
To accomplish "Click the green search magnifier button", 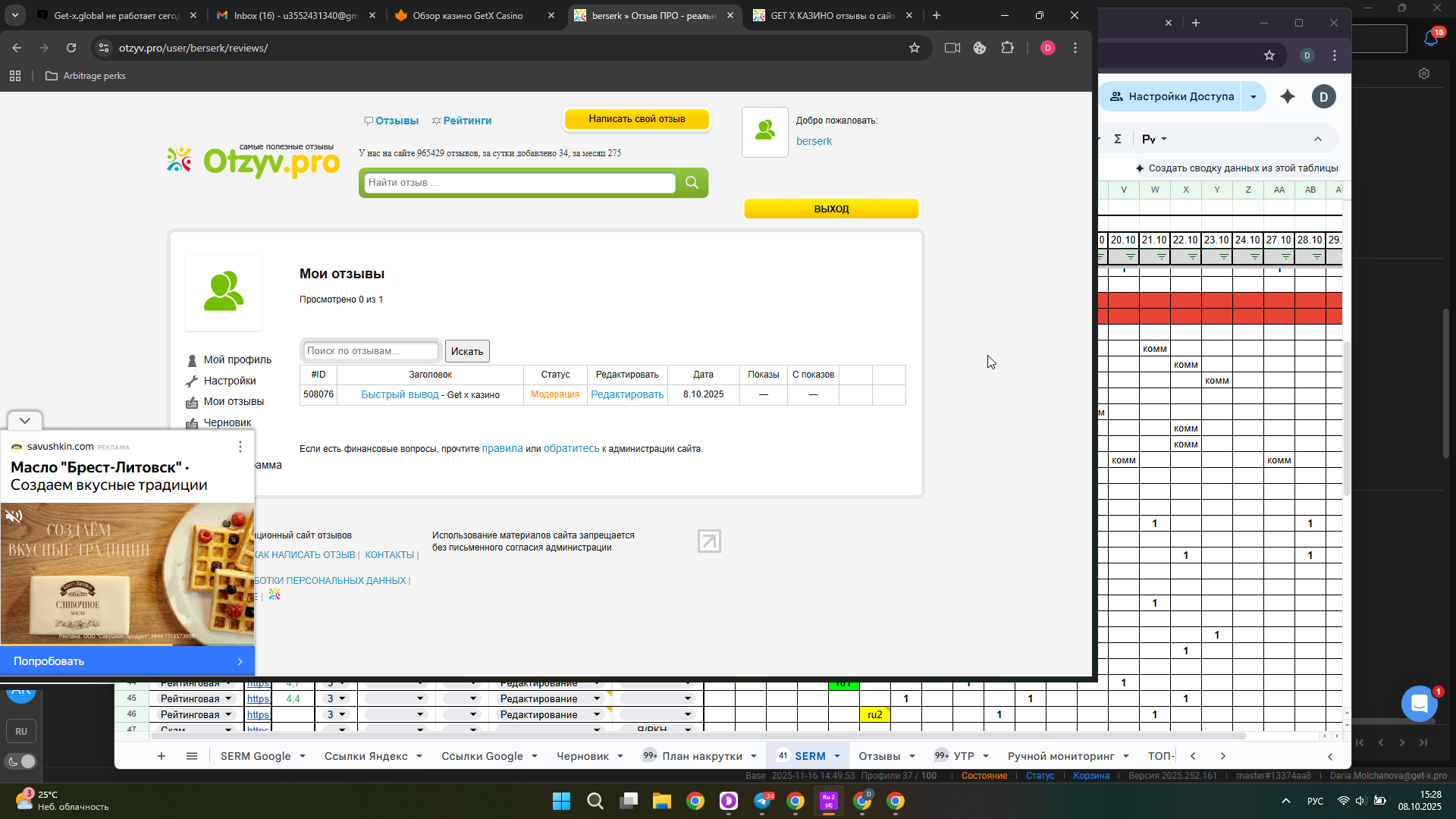I will (x=692, y=183).
